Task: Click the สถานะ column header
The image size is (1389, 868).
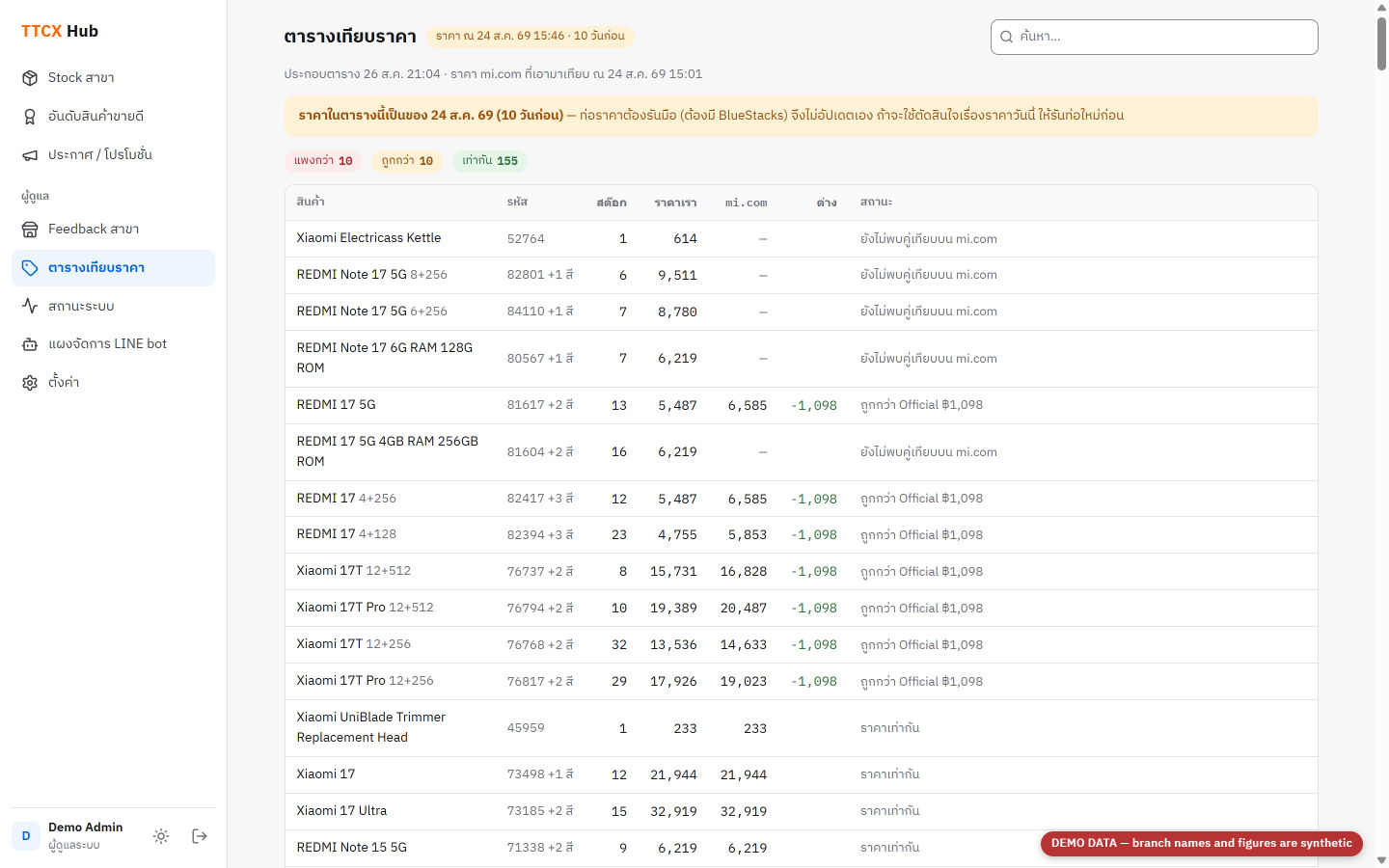Action: pyautogui.click(x=876, y=203)
